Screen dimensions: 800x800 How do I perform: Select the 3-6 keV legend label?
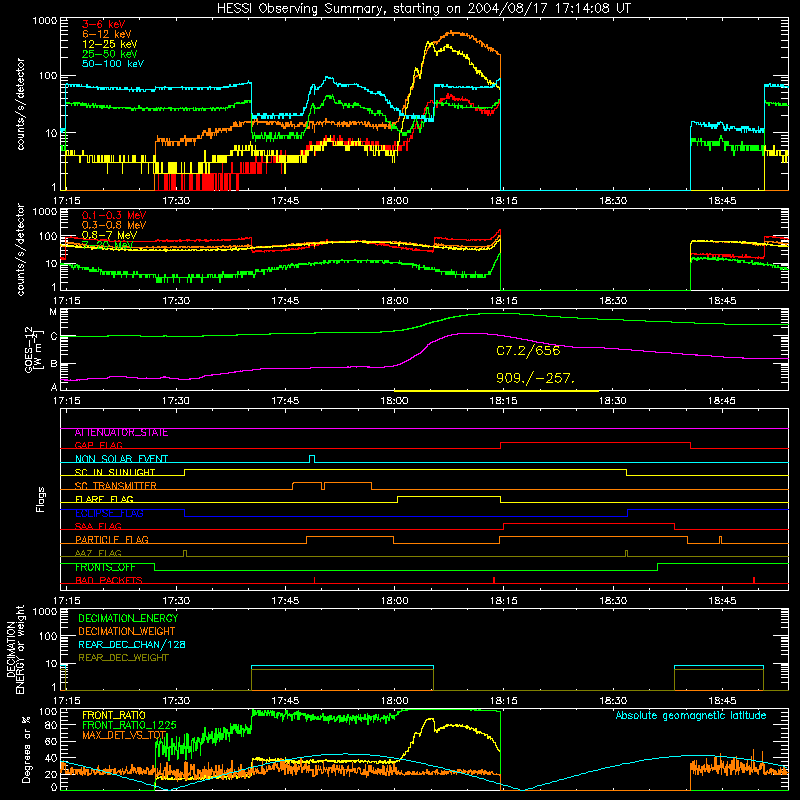104,24
